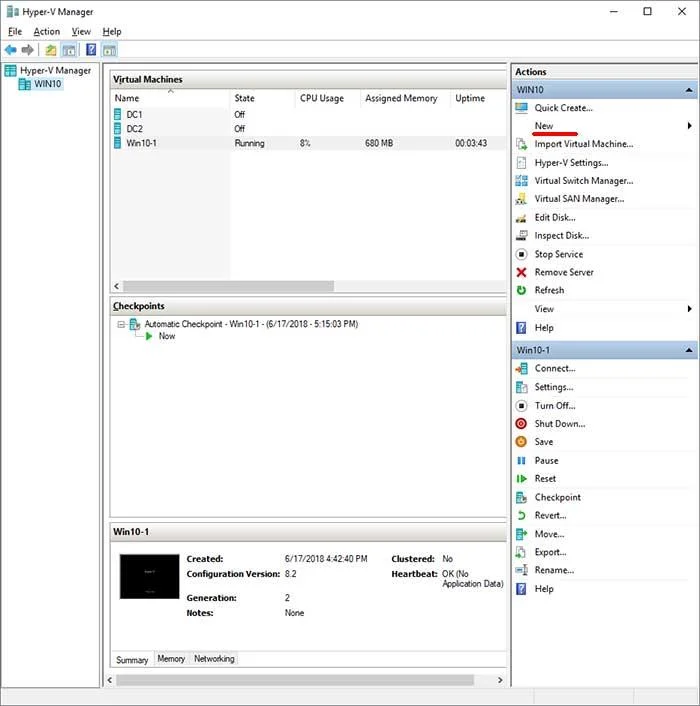
Task: Select the DC2 virtual machine row
Action: pyautogui.click(x=308, y=129)
